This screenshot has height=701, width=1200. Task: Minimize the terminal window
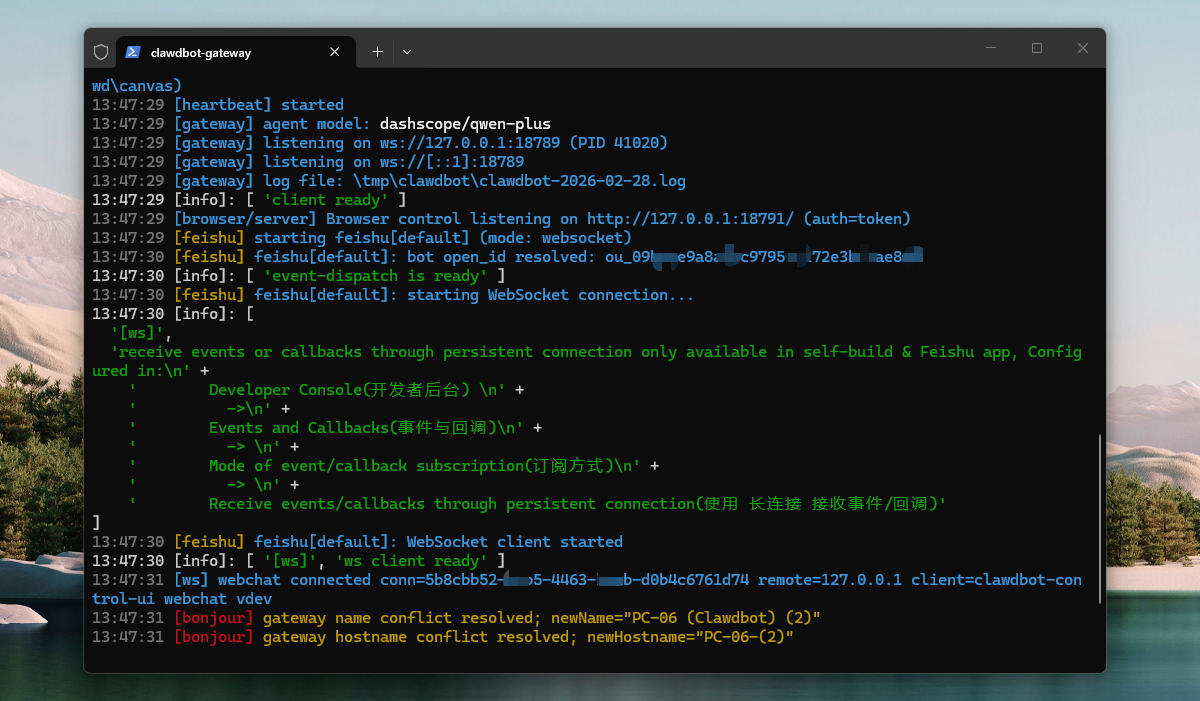click(990, 48)
